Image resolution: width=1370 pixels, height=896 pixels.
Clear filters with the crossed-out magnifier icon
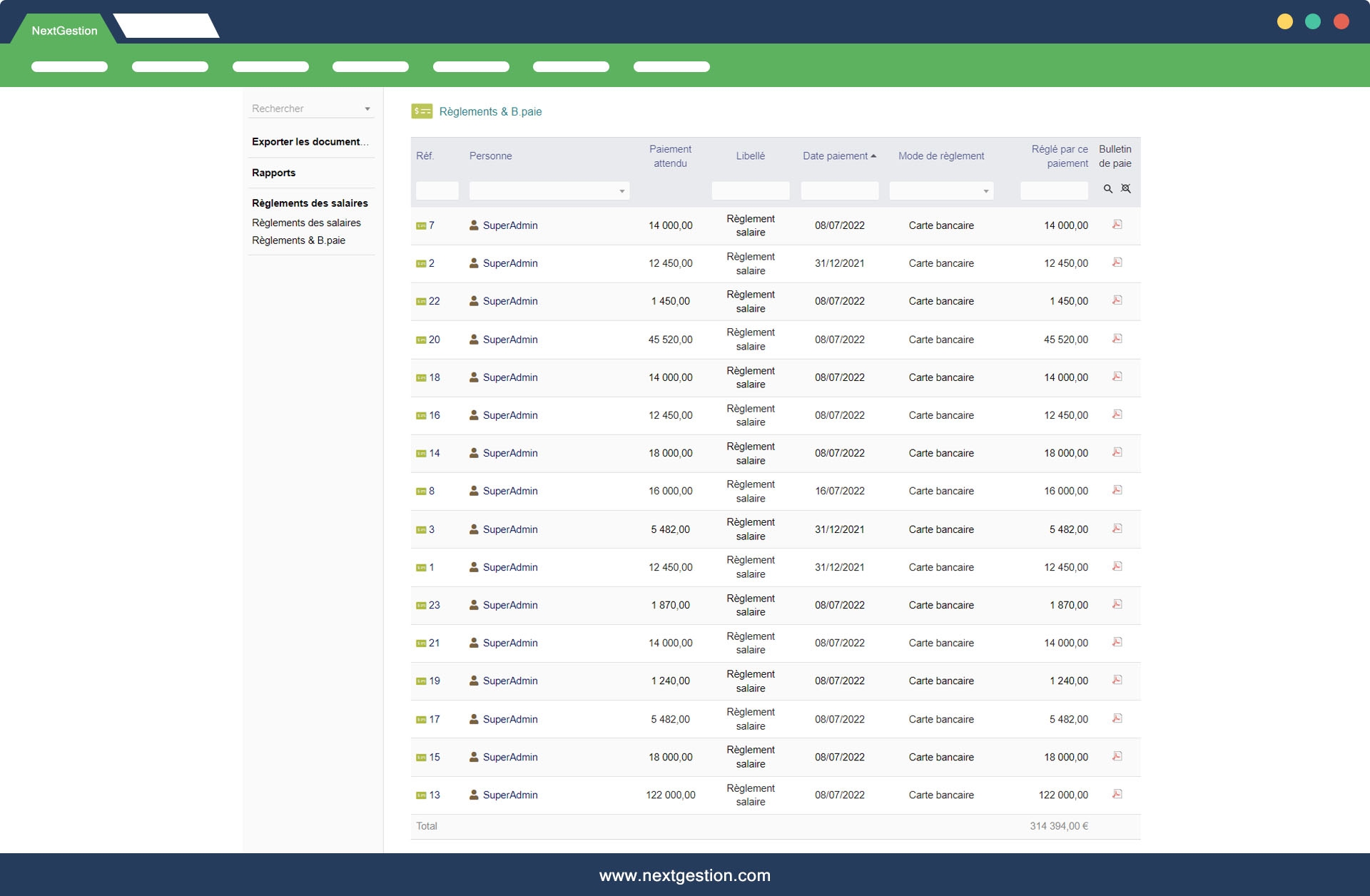pyautogui.click(x=1125, y=189)
